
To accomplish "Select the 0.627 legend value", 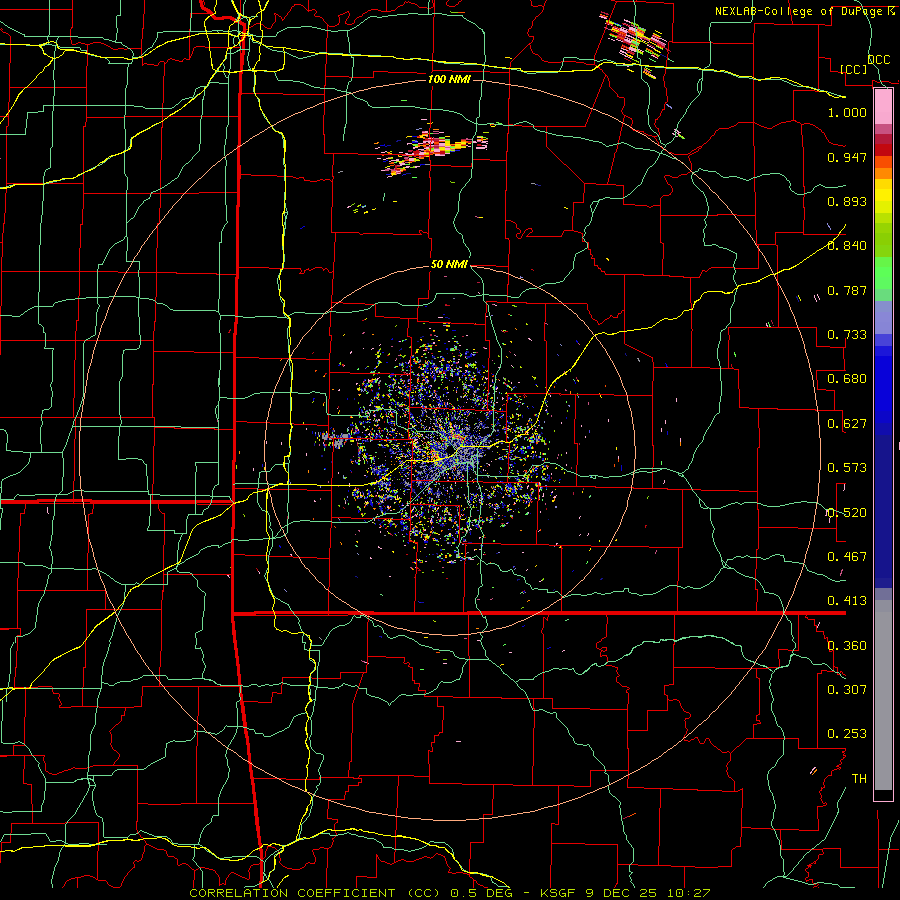I will tap(847, 424).
